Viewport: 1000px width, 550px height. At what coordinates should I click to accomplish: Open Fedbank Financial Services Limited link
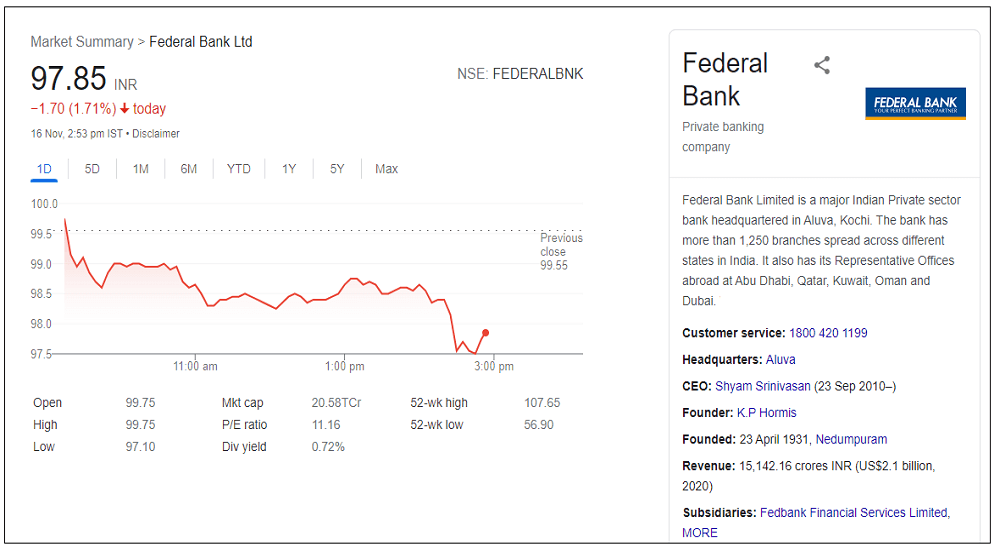[x=853, y=513]
